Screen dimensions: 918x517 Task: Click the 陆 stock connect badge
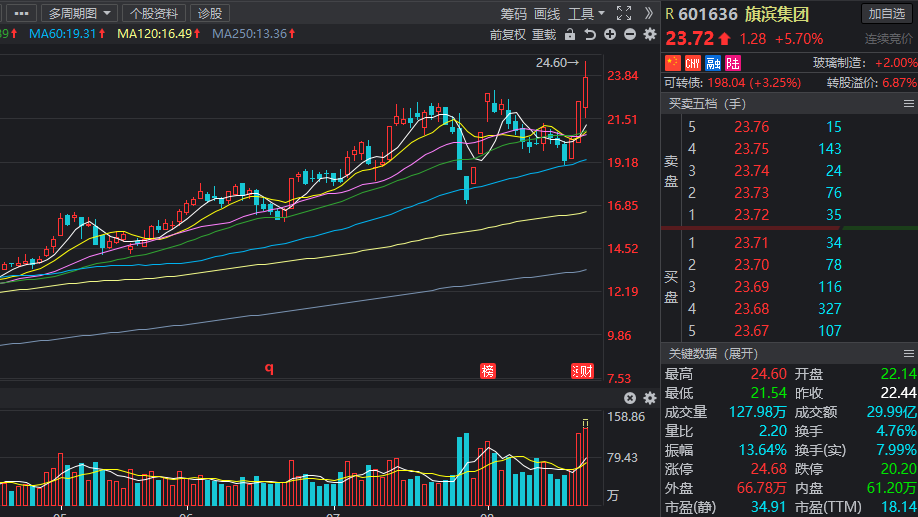732,63
